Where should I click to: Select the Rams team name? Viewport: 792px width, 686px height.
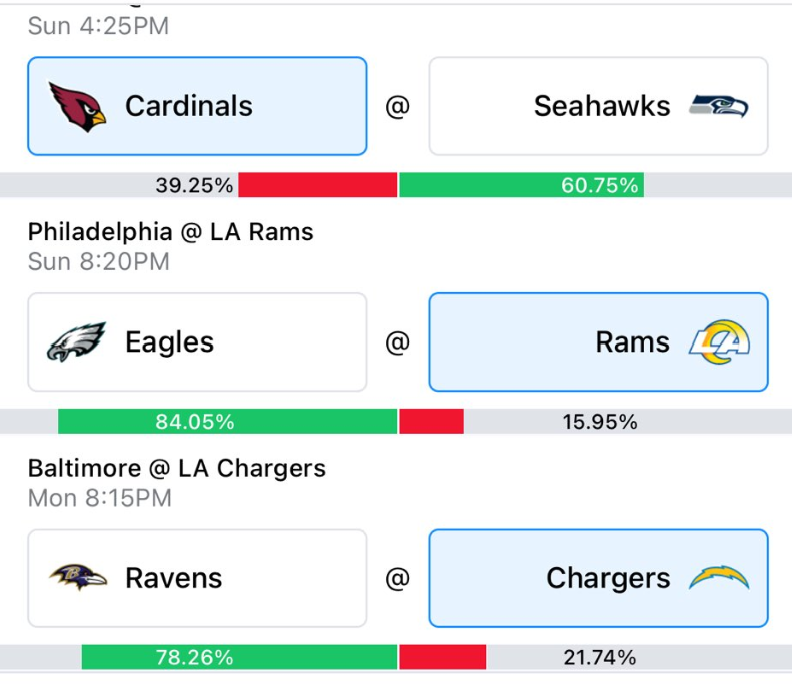pyautogui.click(x=632, y=342)
